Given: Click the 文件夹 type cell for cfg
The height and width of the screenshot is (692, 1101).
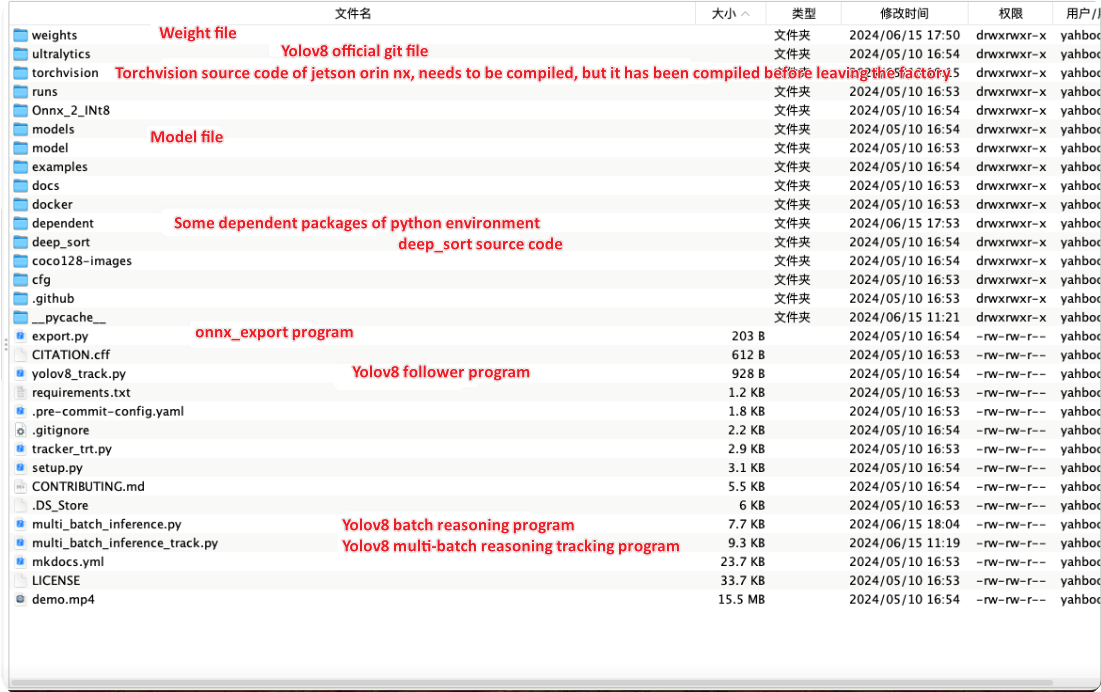Looking at the screenshot, I should click(792, 280).
